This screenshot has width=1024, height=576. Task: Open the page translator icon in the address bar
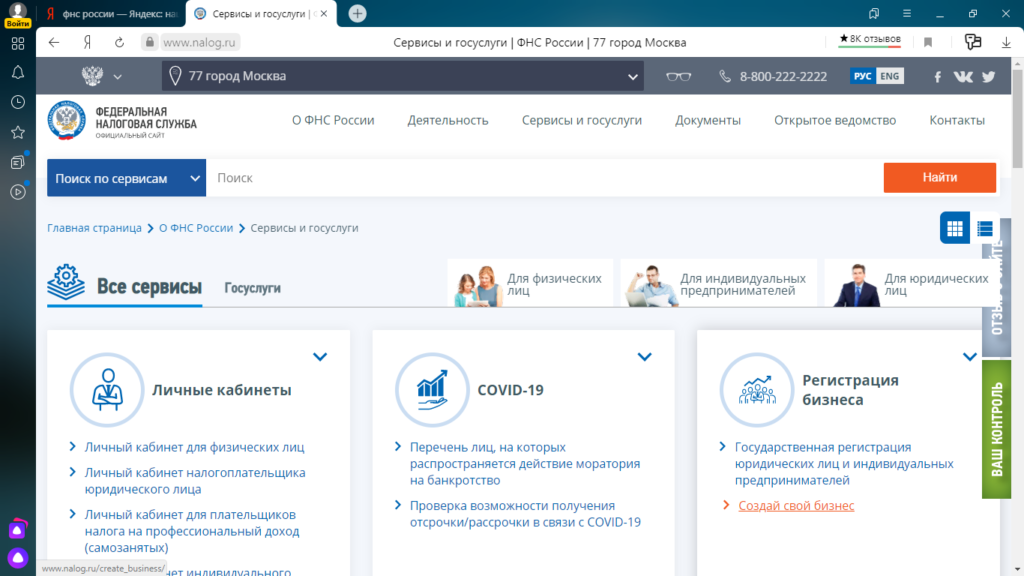click(x=973, y=42)
